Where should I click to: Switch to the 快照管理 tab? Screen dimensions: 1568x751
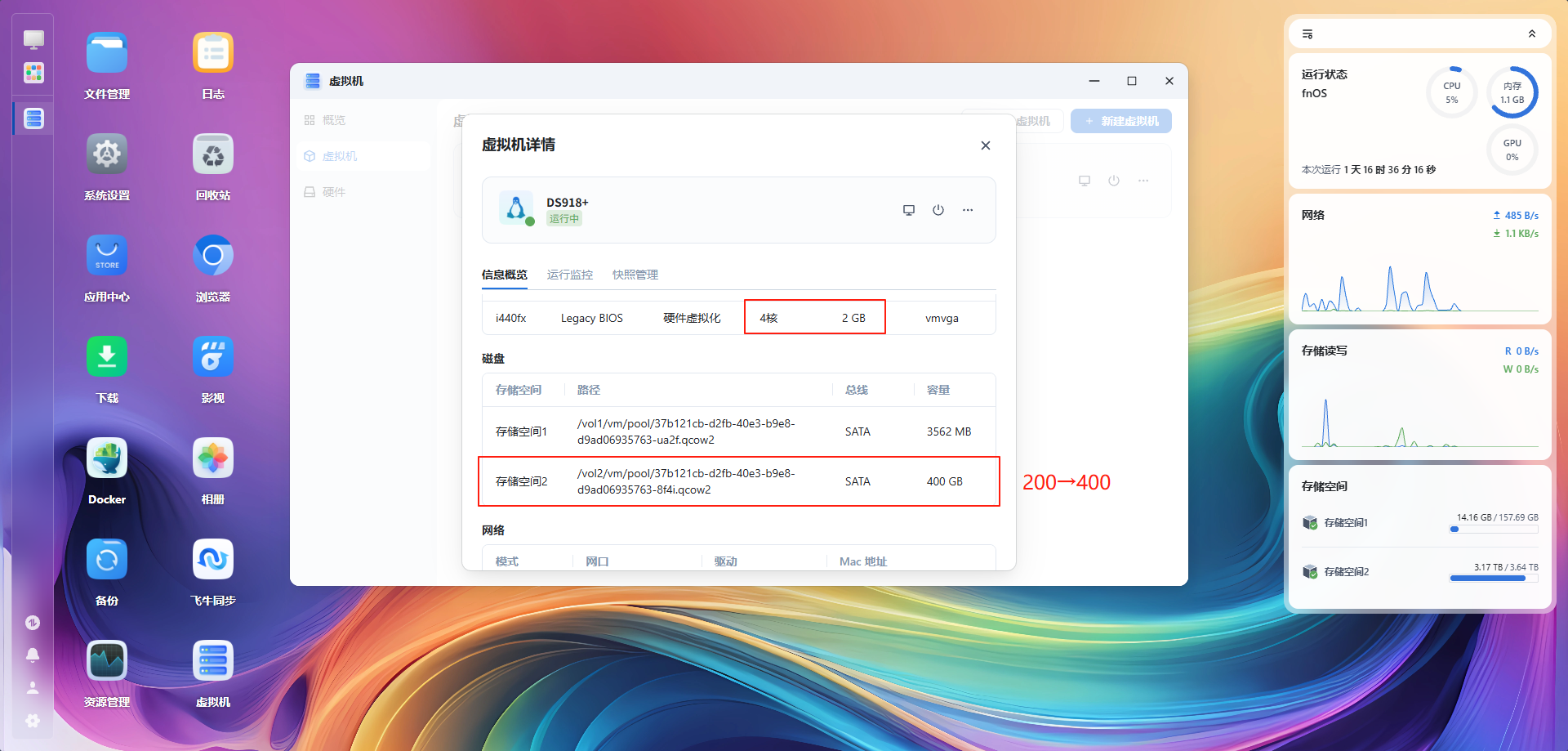(x=635, y=275)
